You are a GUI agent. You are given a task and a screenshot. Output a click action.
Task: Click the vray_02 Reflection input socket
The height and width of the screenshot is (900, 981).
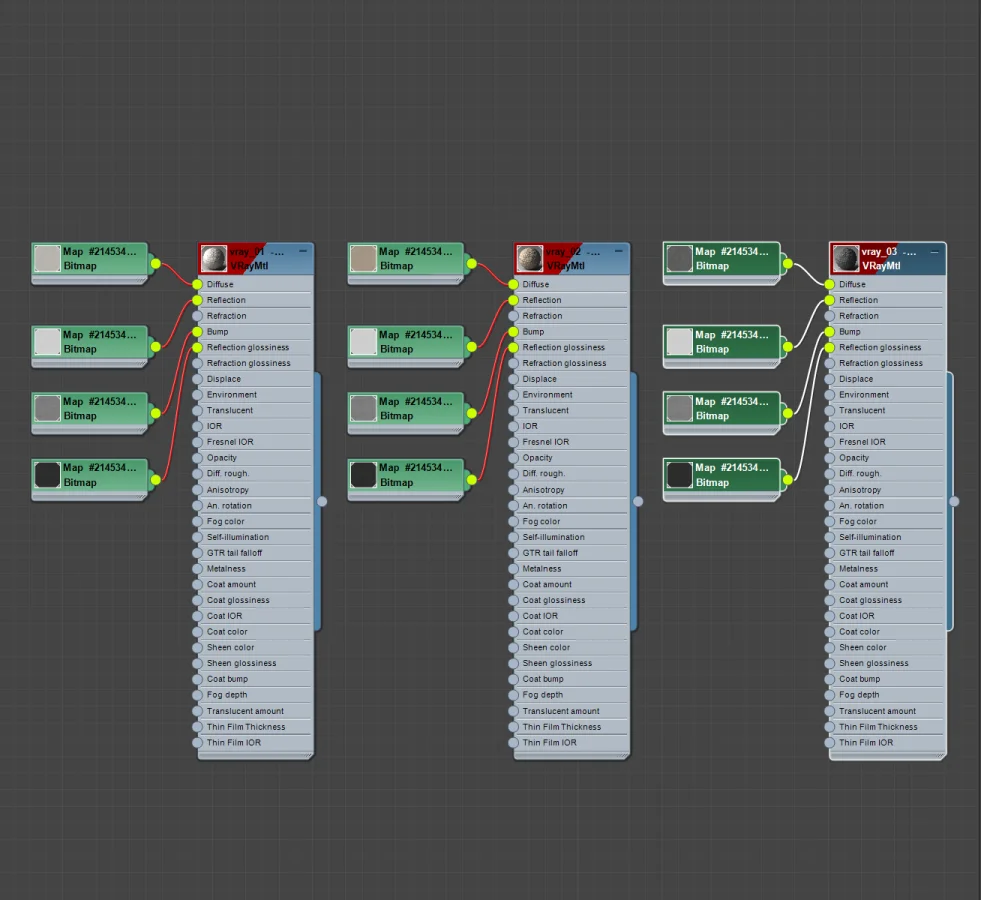point(514,300)
